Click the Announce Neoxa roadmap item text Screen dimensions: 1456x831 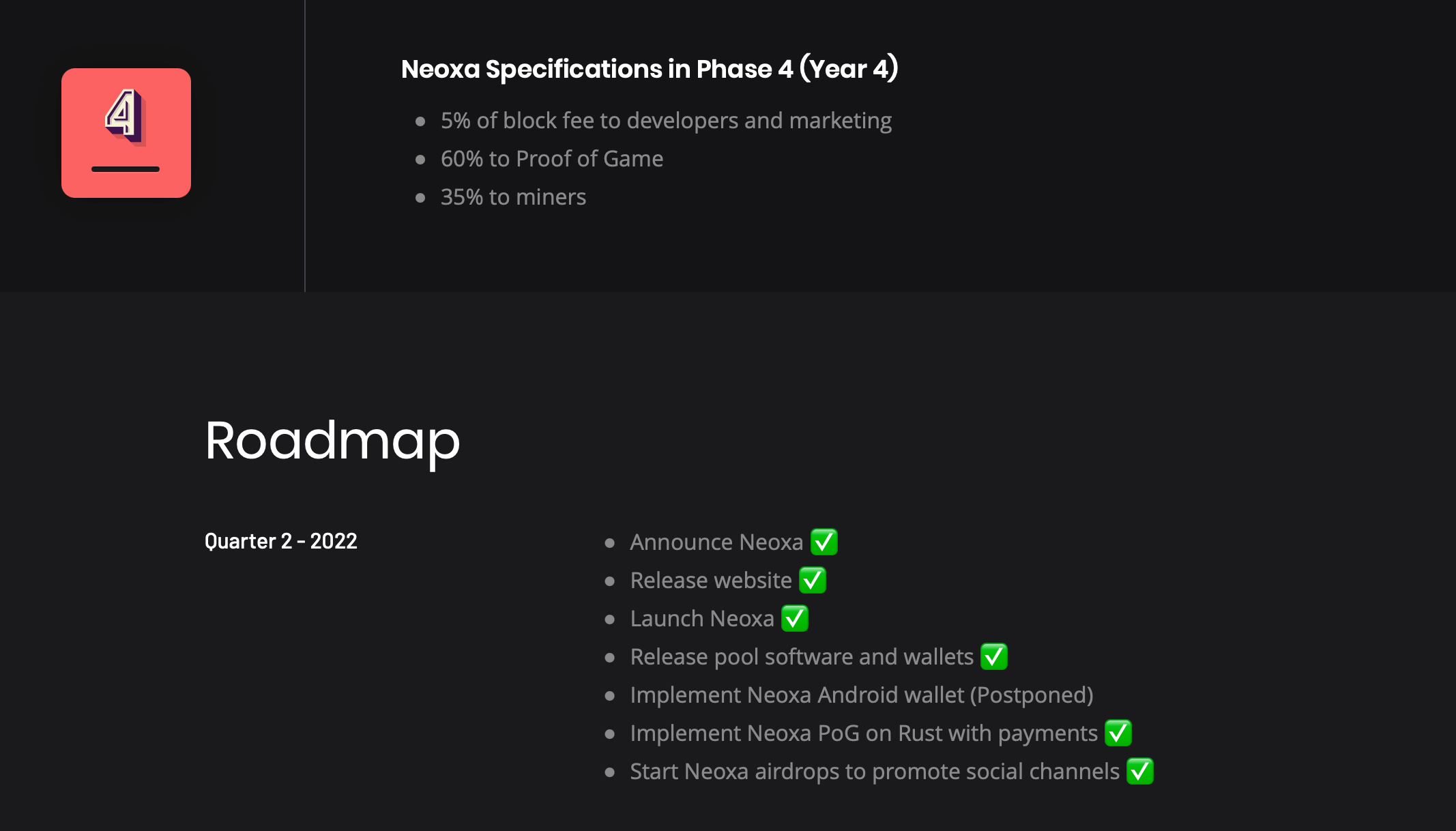(x=716, y=542)
